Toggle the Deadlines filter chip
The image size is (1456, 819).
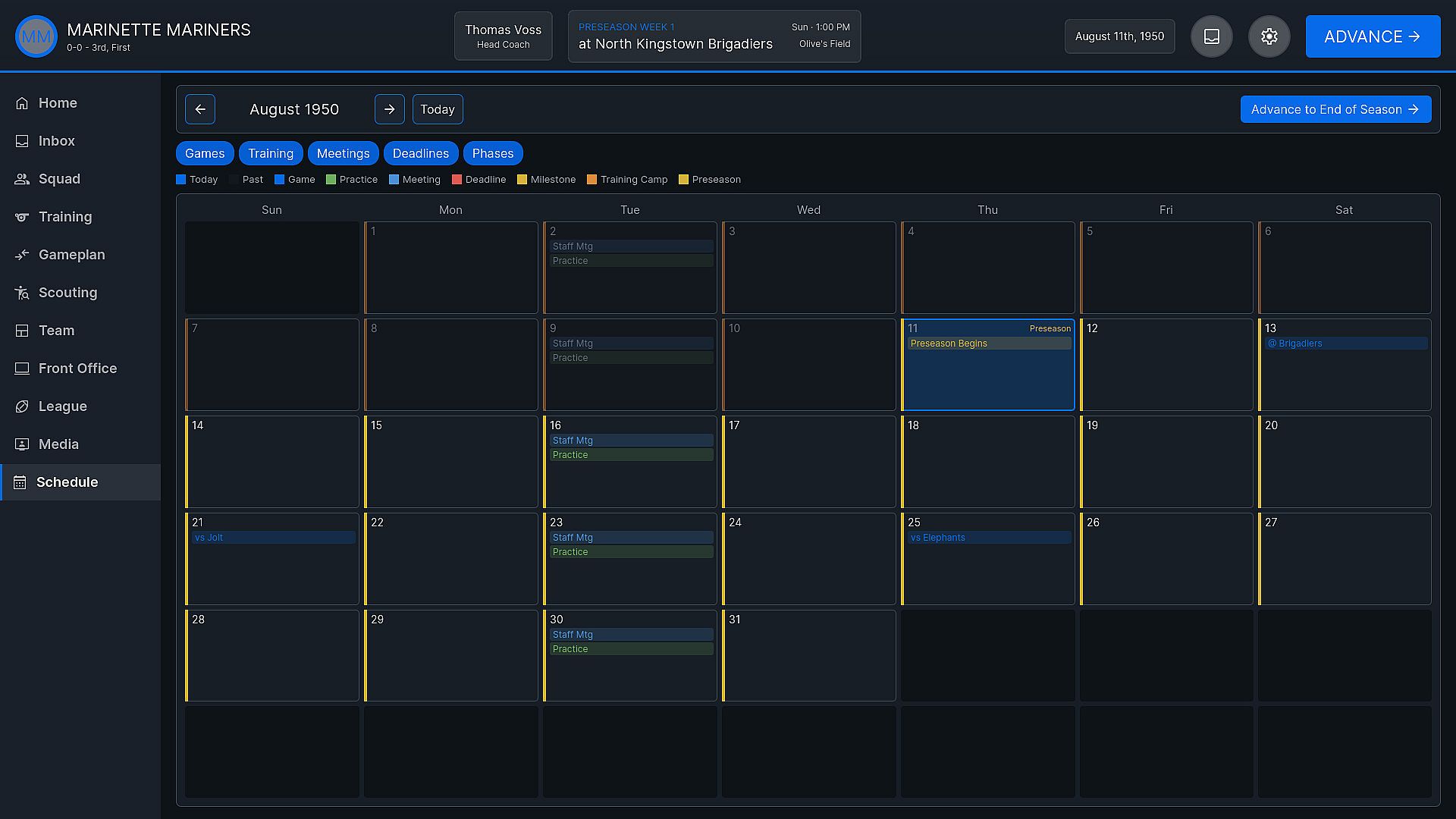click(421, 153)
